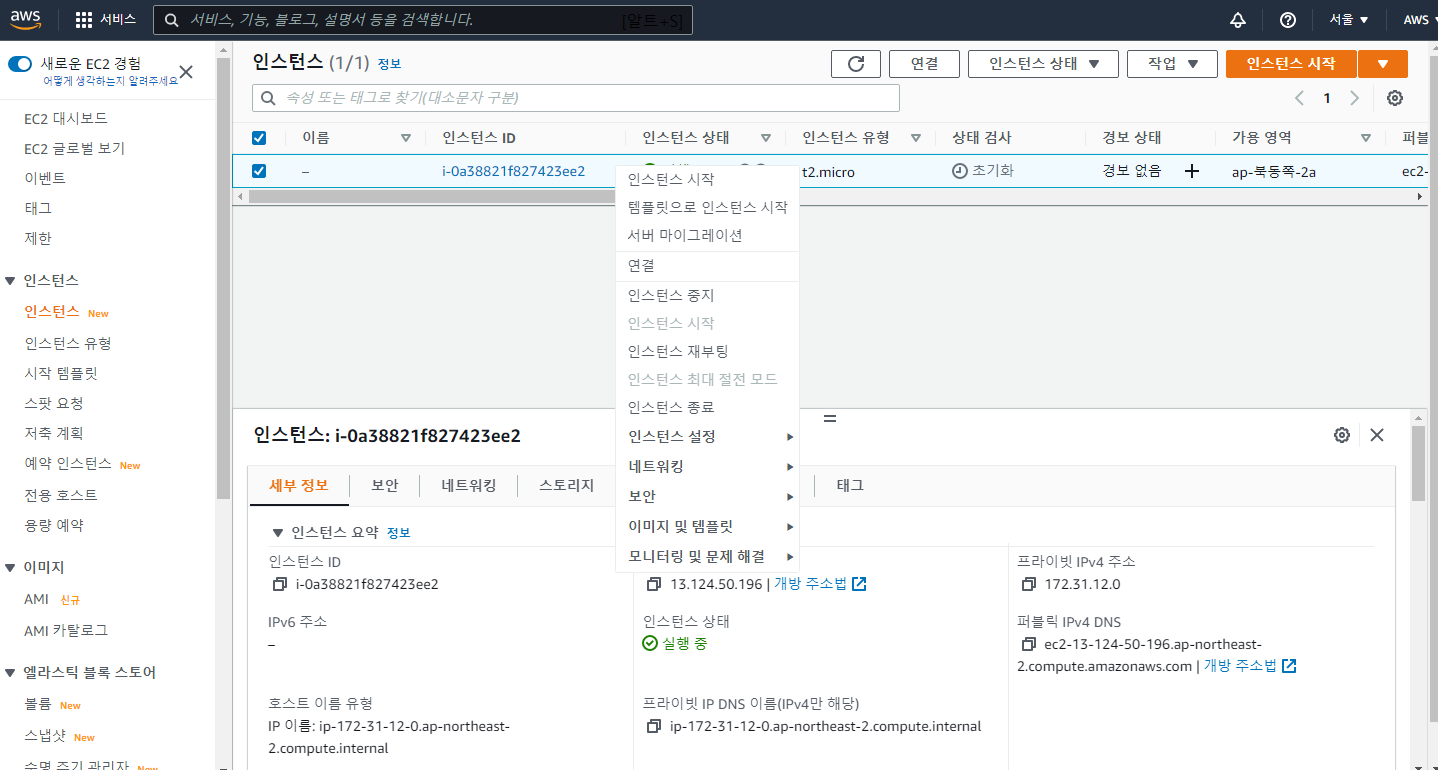This screenshot has width=1438, height=770.
Task: Copy the instance ID i-0a38821f827423ee2
Action: coord(279,585)
